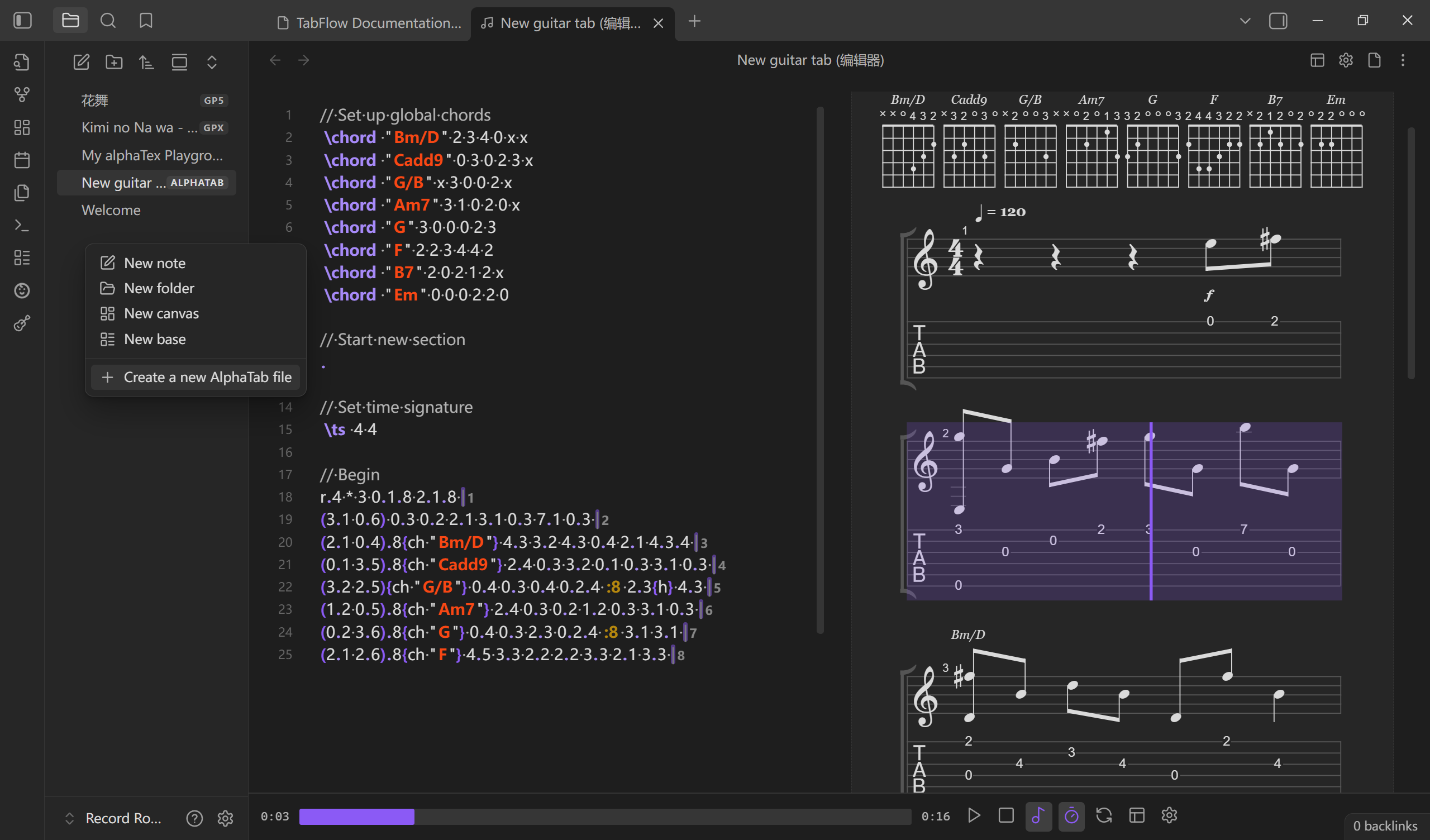The image size is (1430, 840).
Task: Switch to TabFlow Documentation tab
Action: pyautogui.click(x=369, y=23)
